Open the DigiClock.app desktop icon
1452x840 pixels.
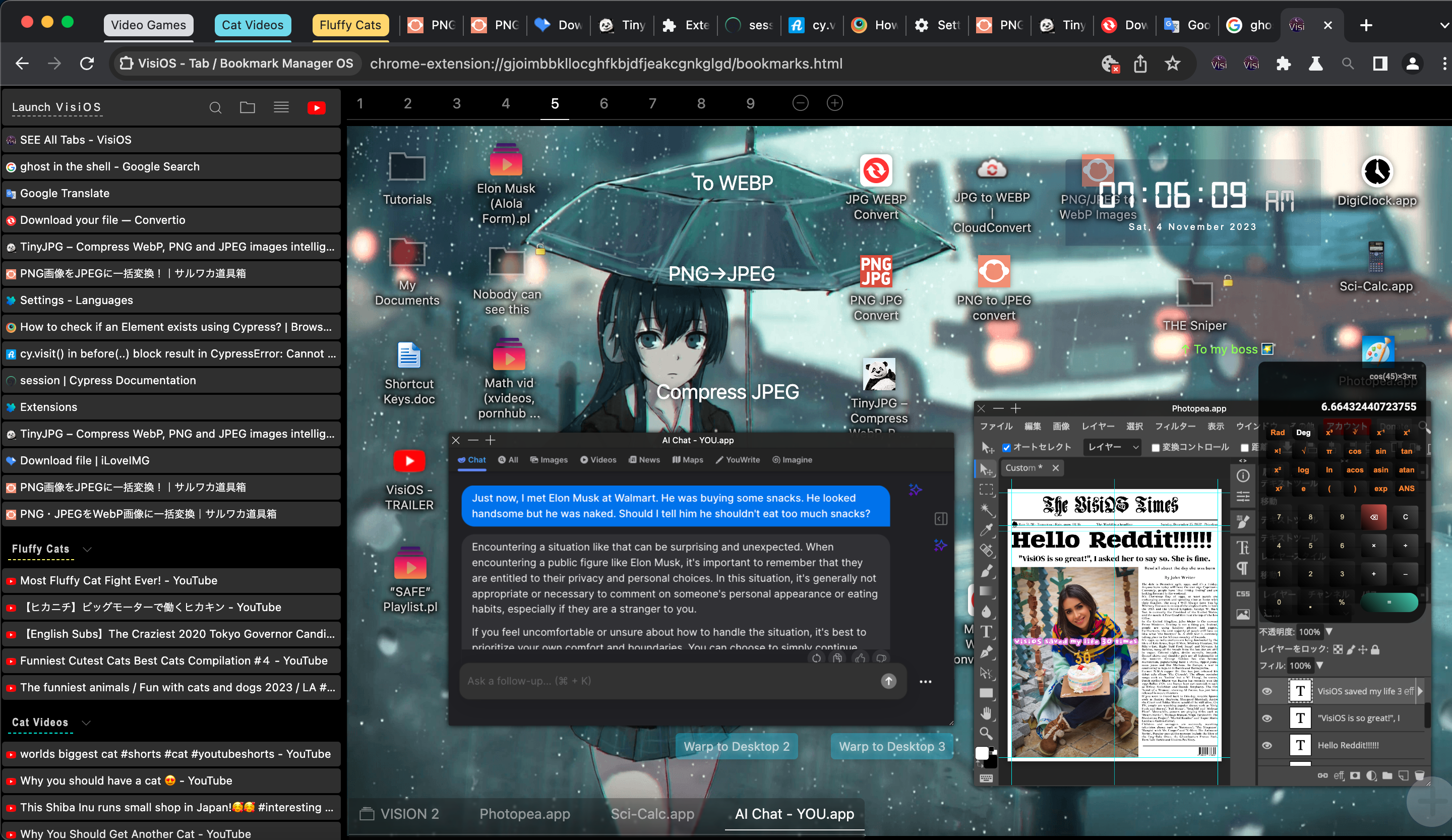[x=1376, y=181]
